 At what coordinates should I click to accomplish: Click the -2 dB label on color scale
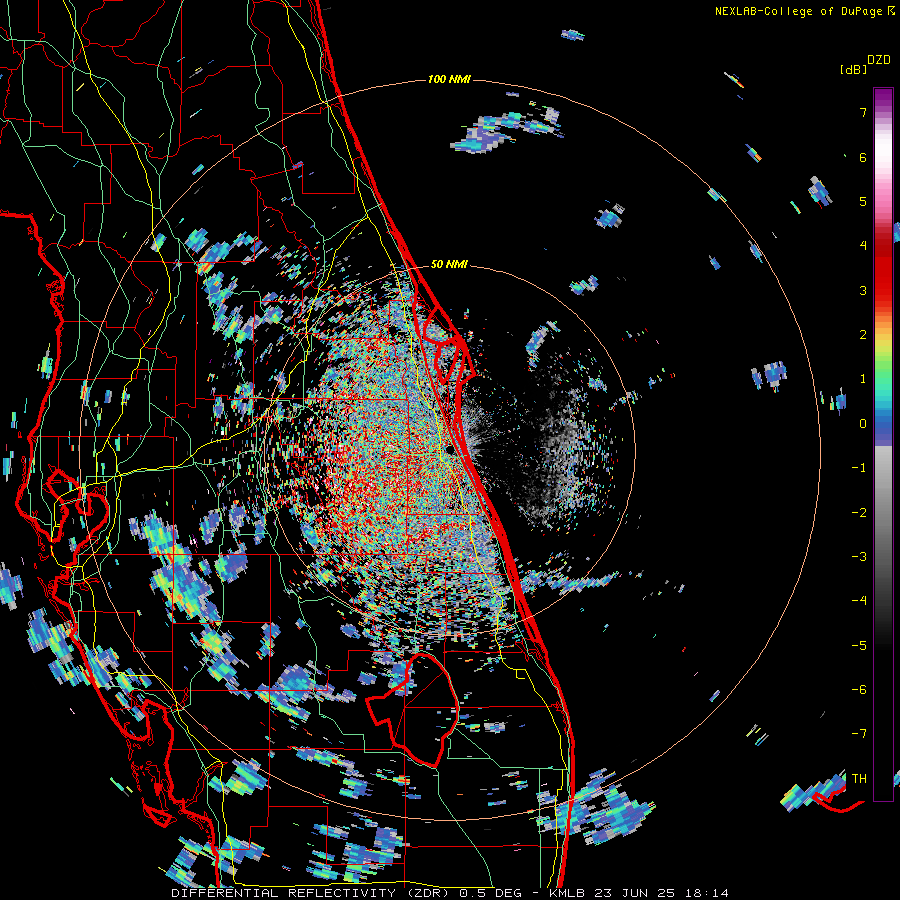pyautogui.click(x=859, y=513)
